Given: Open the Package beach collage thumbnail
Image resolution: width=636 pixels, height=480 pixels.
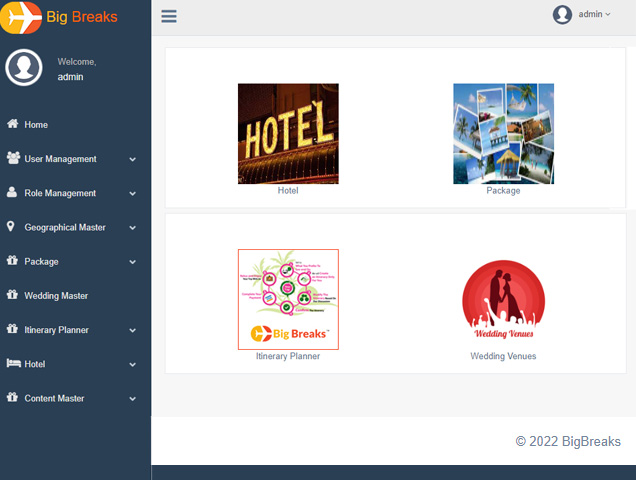Looking at the screenshot, I should [x=503, y=133].
